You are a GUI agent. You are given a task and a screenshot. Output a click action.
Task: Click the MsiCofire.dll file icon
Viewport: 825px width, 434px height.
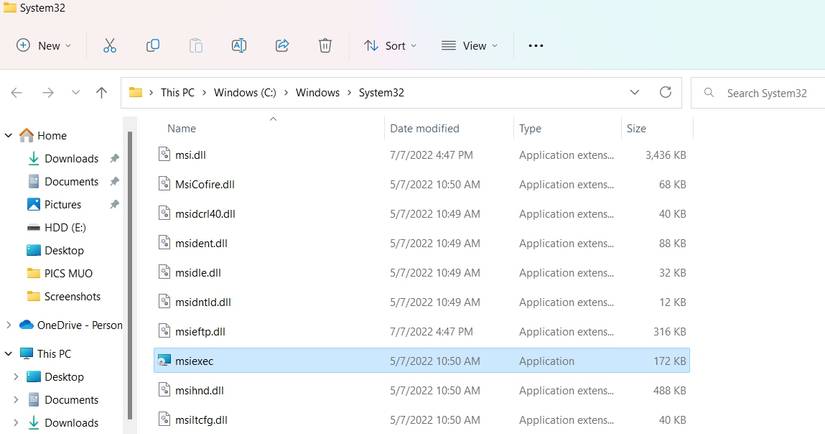(164, 184)
